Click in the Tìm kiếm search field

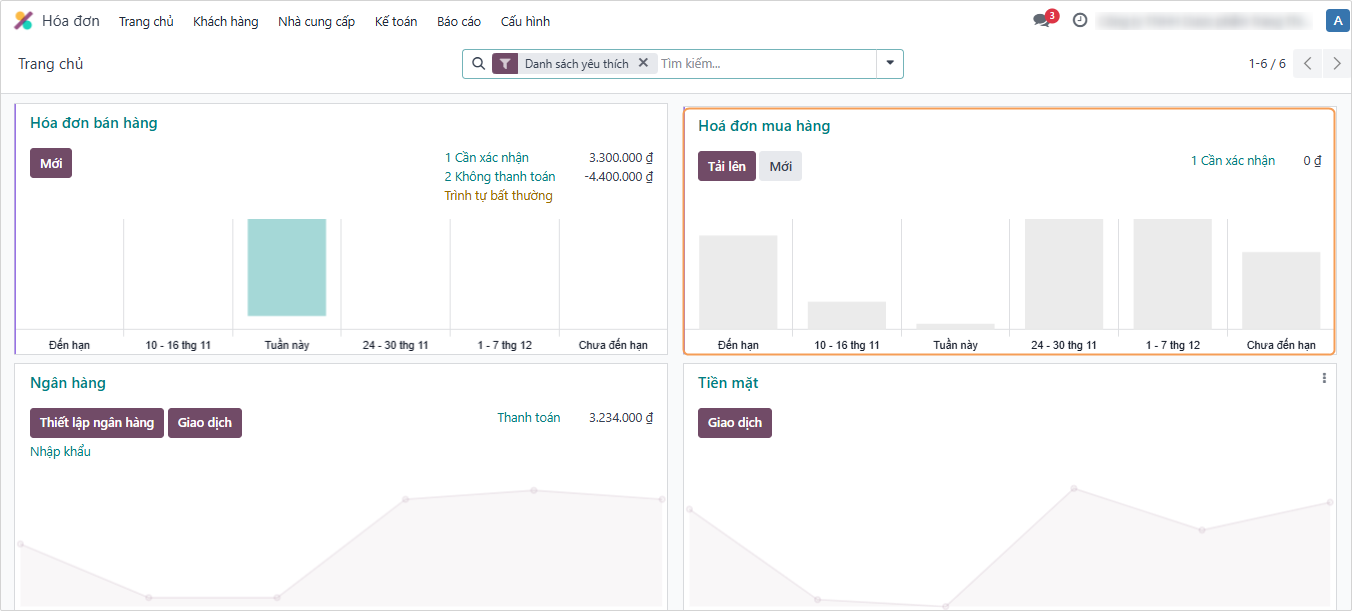pyautogui.click(x=765, y=64)
